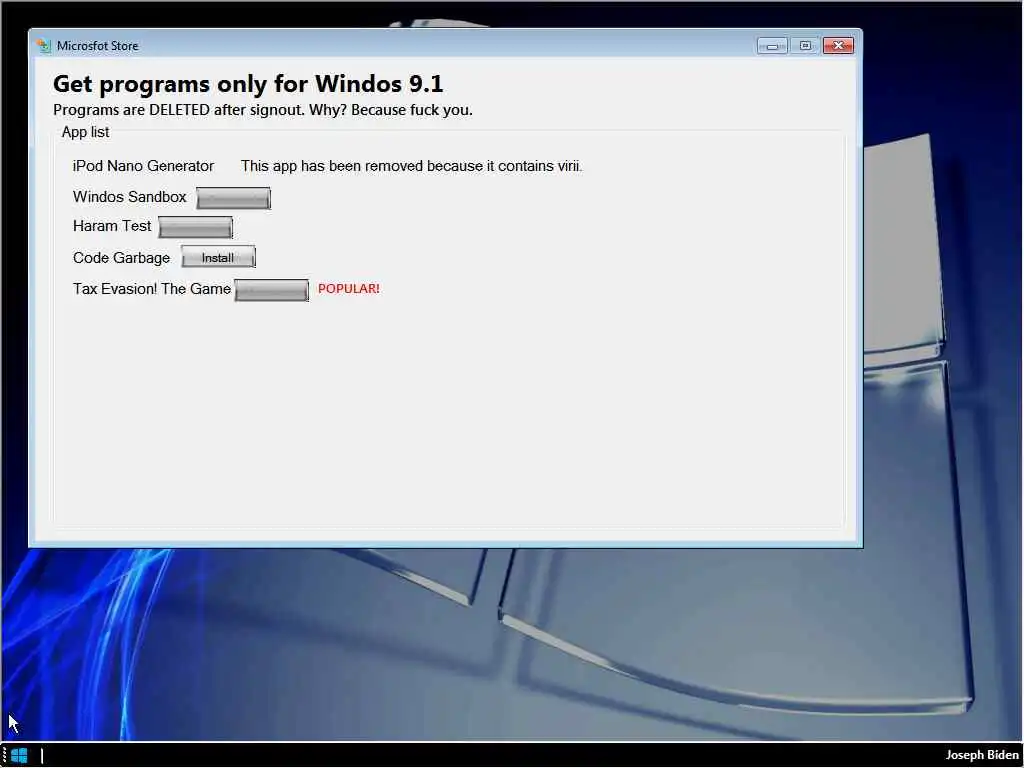Click the Microsfot Store title bar icon

44,46
